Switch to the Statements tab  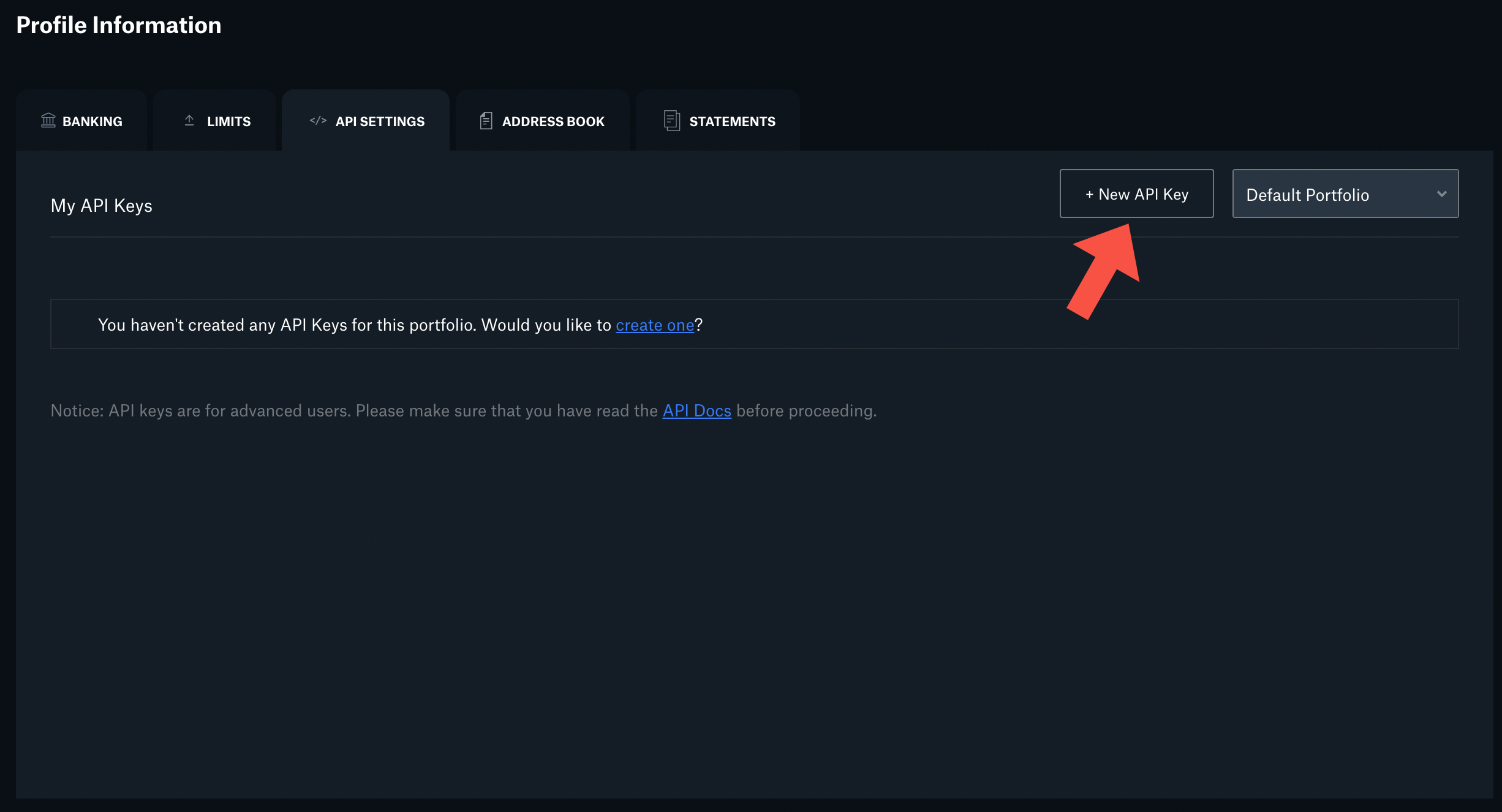point(717,121)
